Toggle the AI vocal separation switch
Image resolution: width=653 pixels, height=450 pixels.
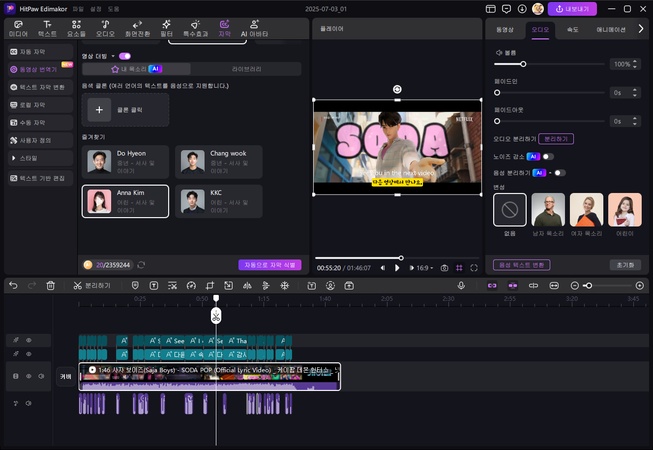point(560,173)
